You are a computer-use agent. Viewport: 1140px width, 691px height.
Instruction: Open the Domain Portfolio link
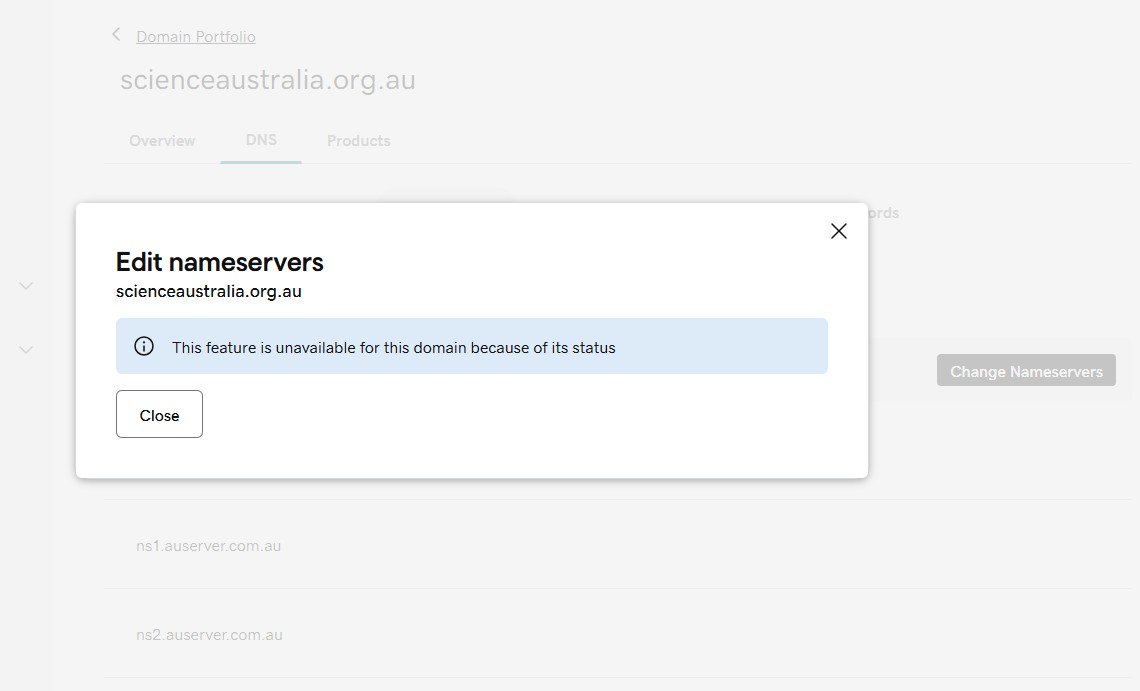(x=196, y=37)
